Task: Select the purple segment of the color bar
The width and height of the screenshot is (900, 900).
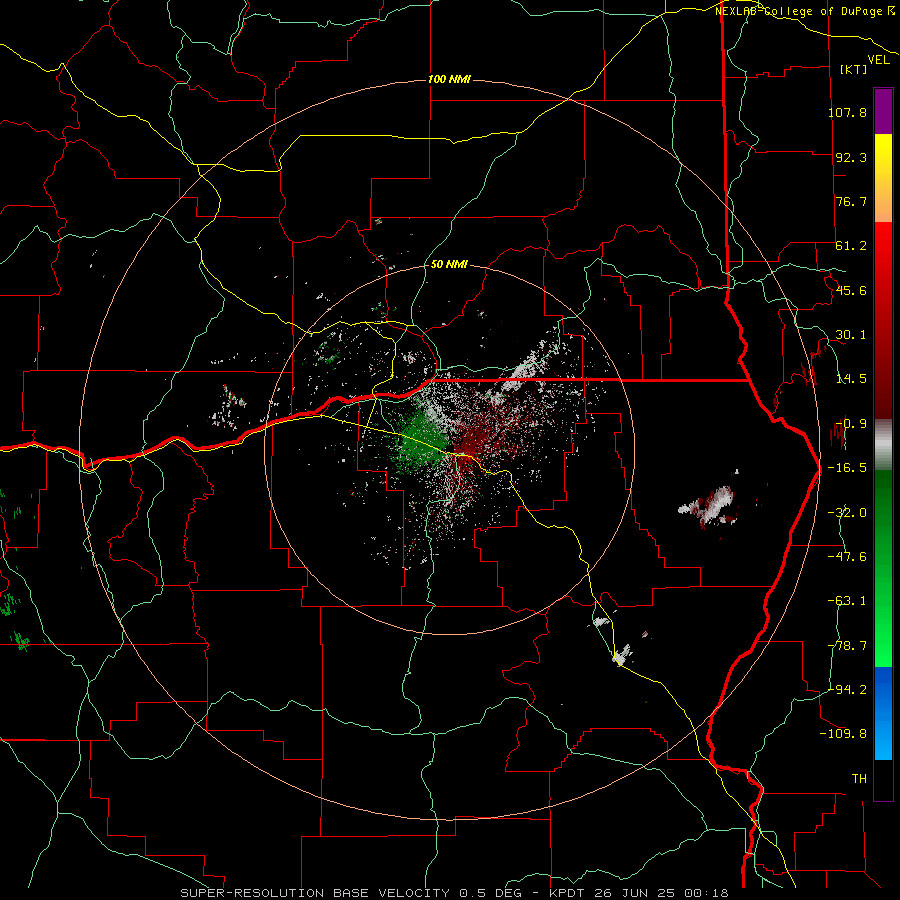Action: tap(883, 111)
